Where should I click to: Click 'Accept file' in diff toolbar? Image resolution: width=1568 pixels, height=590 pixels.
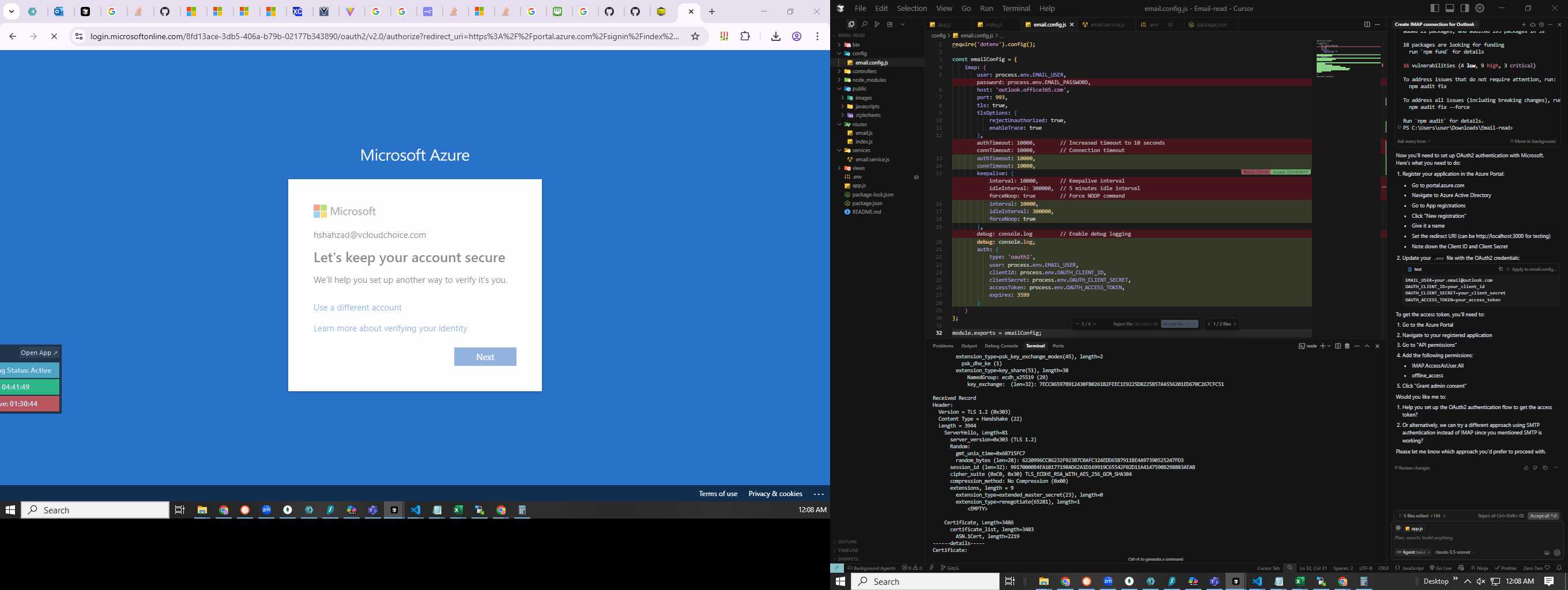point(1179,324)
